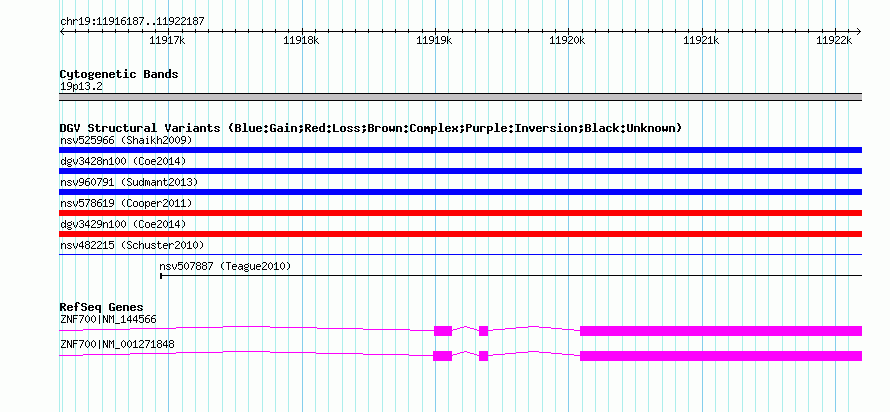Click the second small exon of NM_001271848
890x412 pixels.
point(484,356)
